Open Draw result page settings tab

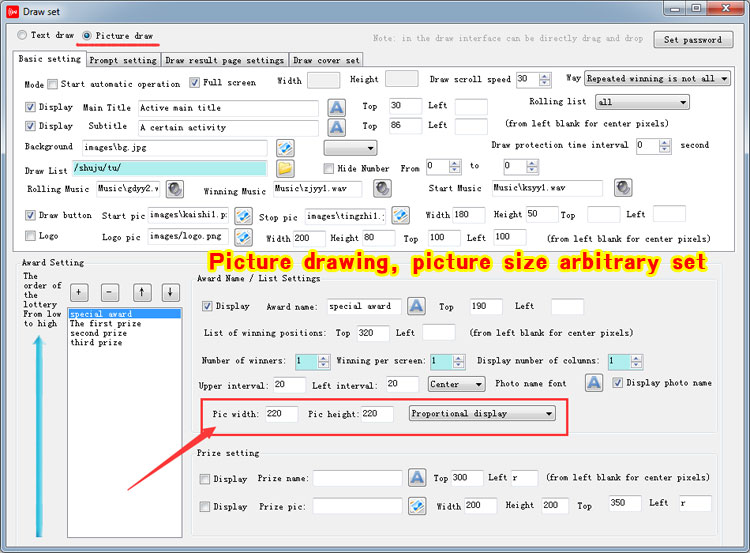pos(225,60)
